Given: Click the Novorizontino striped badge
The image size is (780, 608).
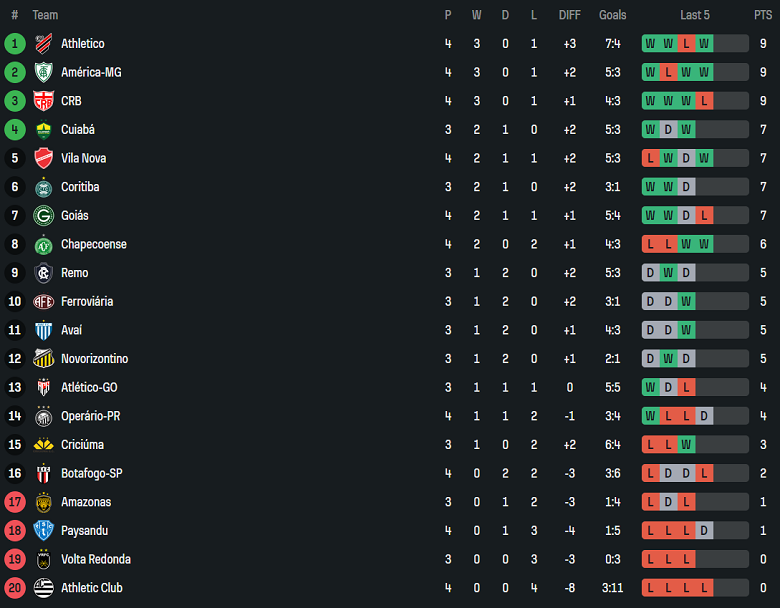Looking at the screenshot, I should tap(43, 359).
